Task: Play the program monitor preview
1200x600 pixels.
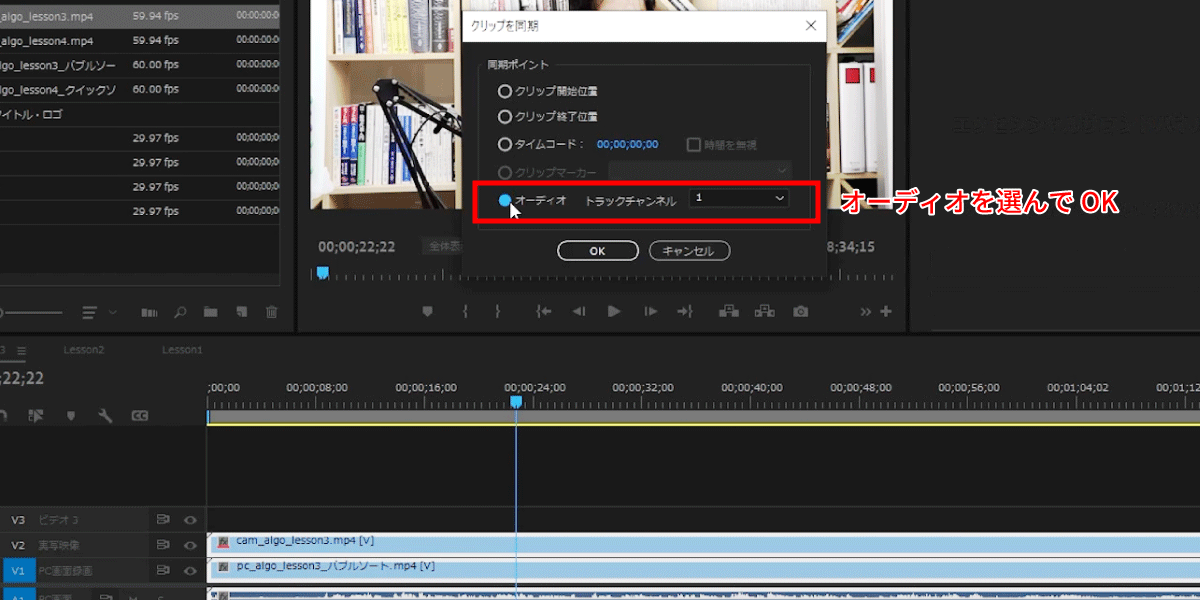Action: point(614,312)
